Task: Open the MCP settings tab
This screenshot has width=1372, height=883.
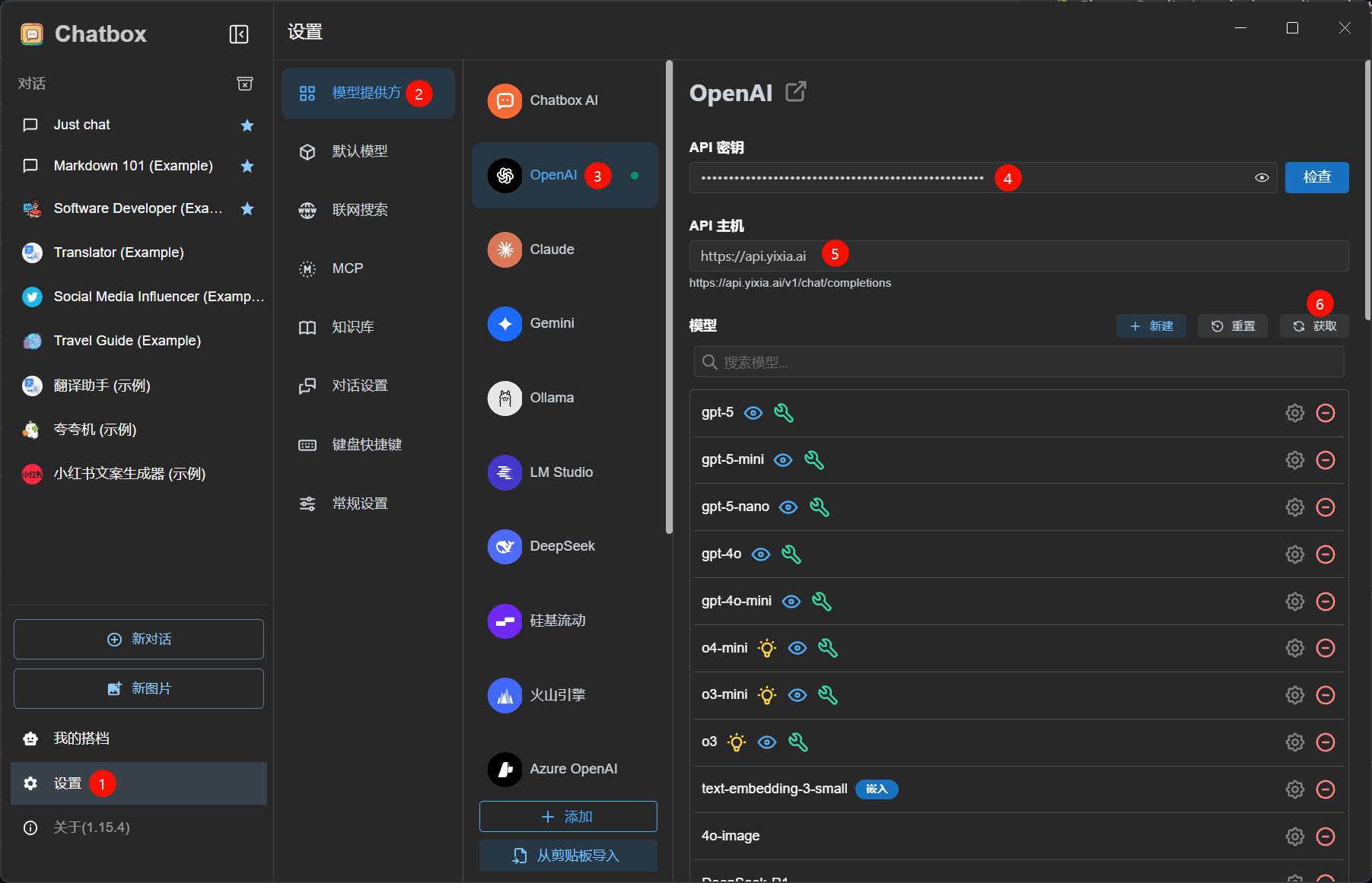Action: point(368,268)
